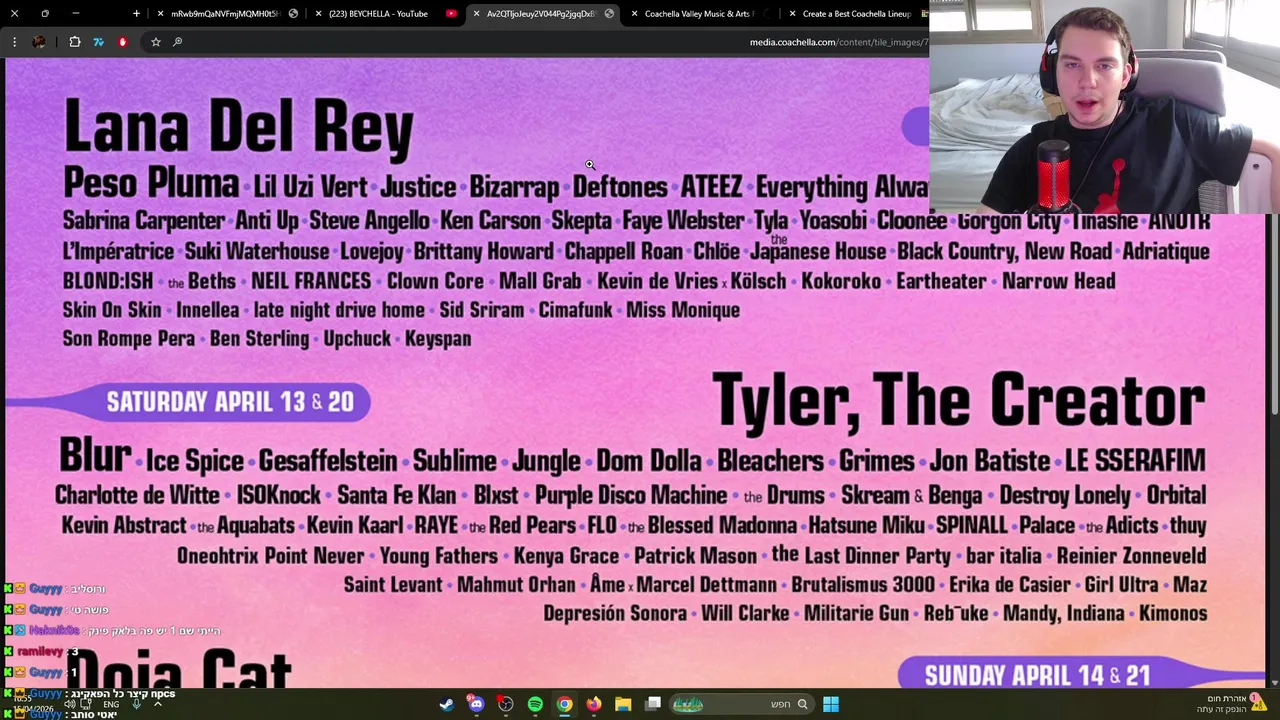Click the Charlotte de Witte artist name
This screenshot has height=720, width=1280.
coord(137,495)
